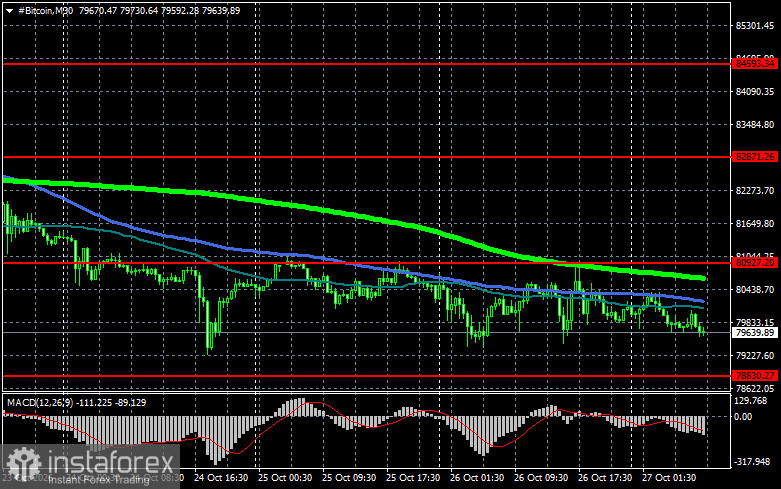Select the price scale value 81649.80
This screenshot has width=781, height=489.
(755, 224)
